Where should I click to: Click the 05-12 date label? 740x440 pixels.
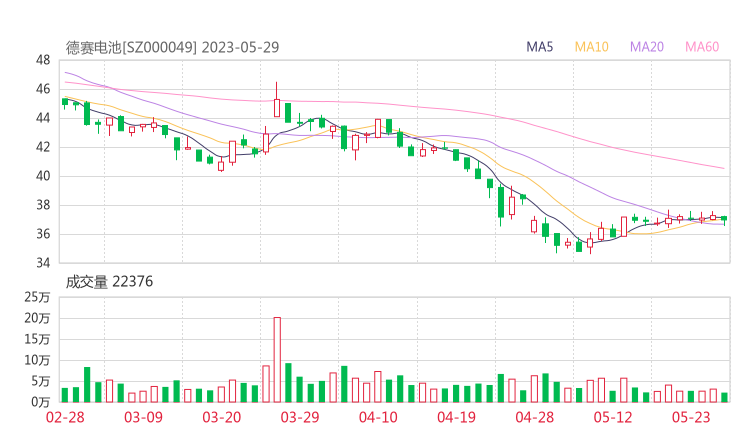(x=613, y=417)
